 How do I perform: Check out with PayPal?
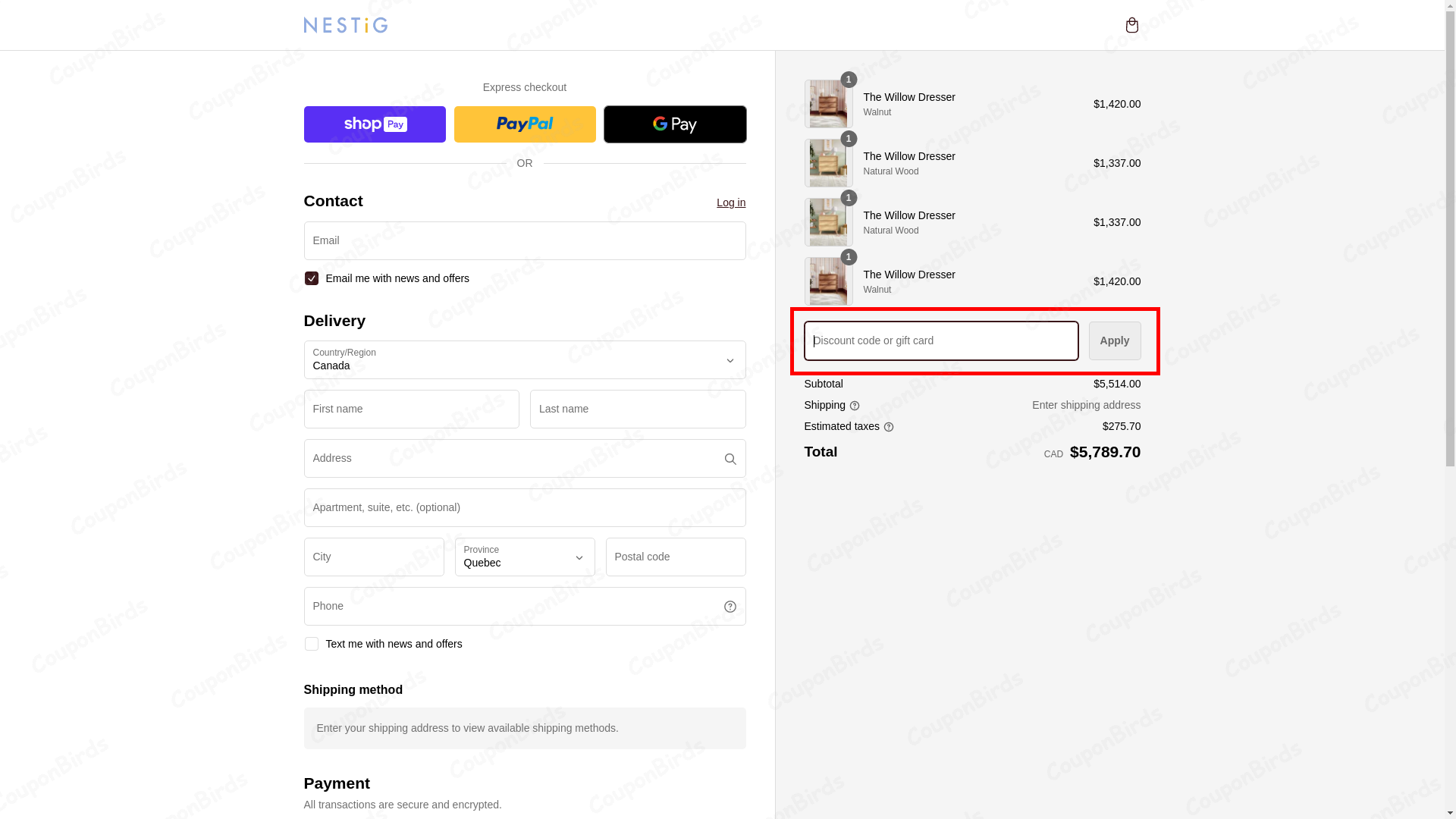pos(524,124)
